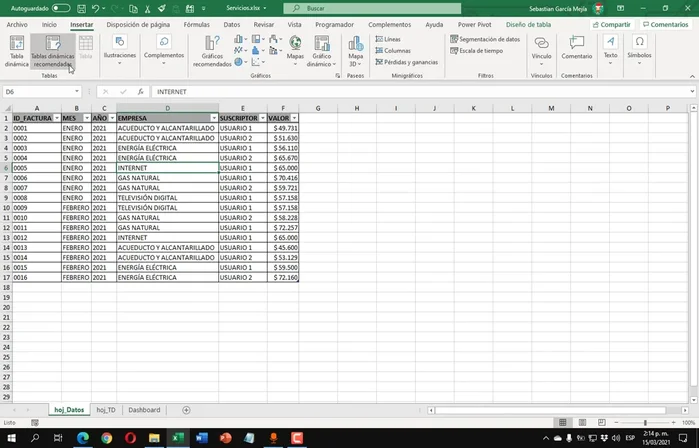
Task: Add a Comentario from the ribbon
Action: 576,48
